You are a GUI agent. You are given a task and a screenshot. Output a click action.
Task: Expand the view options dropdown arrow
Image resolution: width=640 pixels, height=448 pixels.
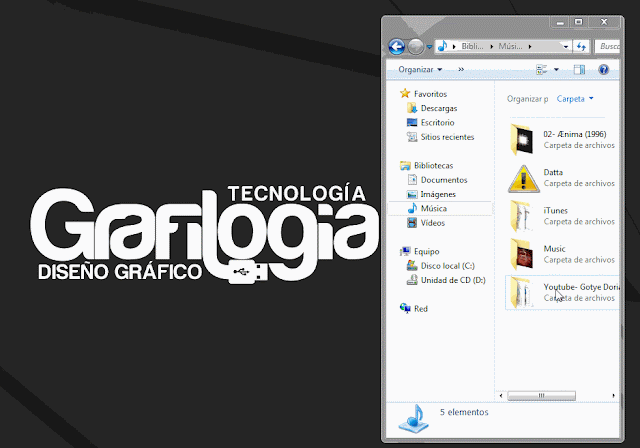click(556, 70)
